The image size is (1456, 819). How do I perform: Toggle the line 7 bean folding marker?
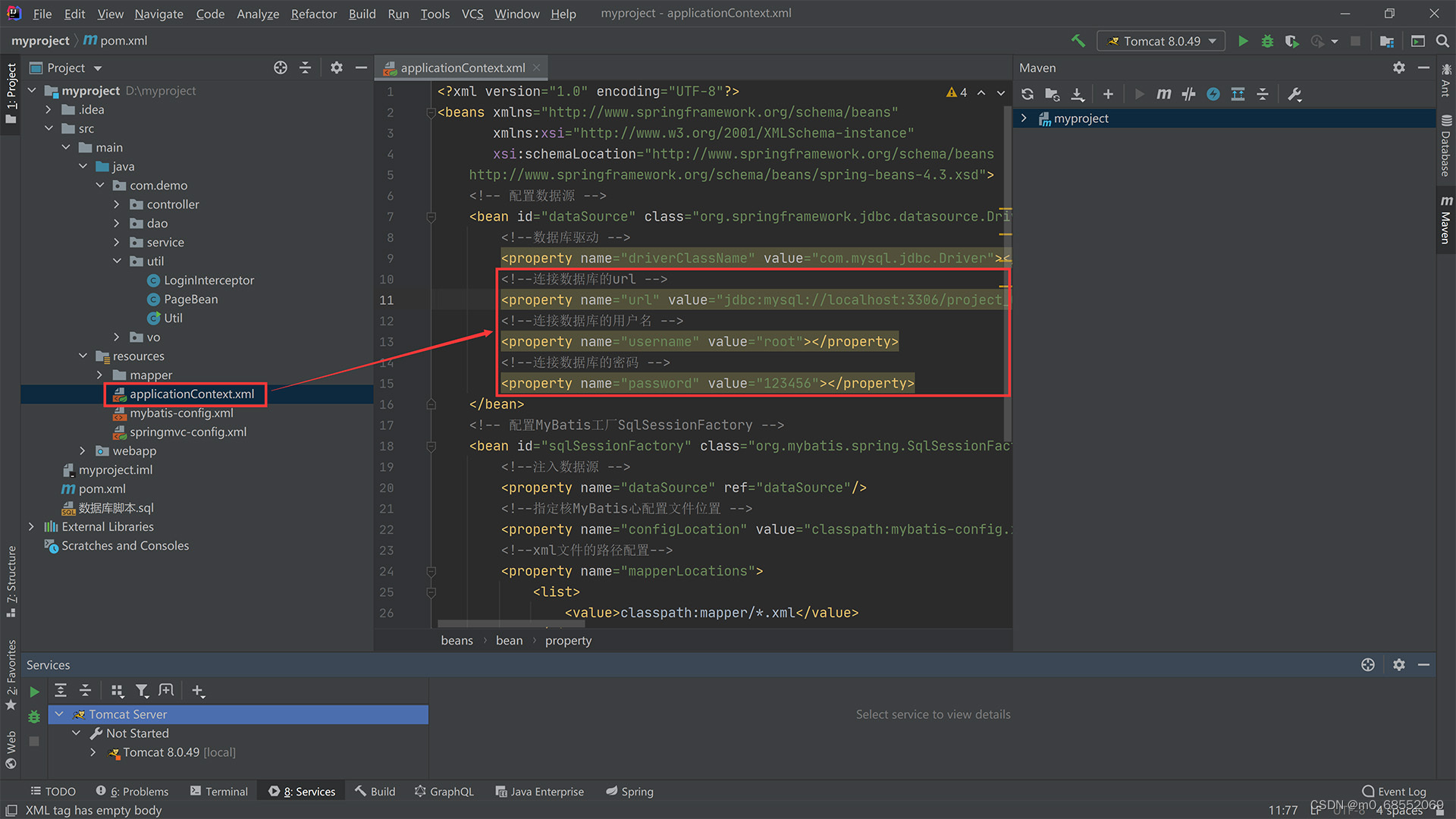[x=431, y=217]
